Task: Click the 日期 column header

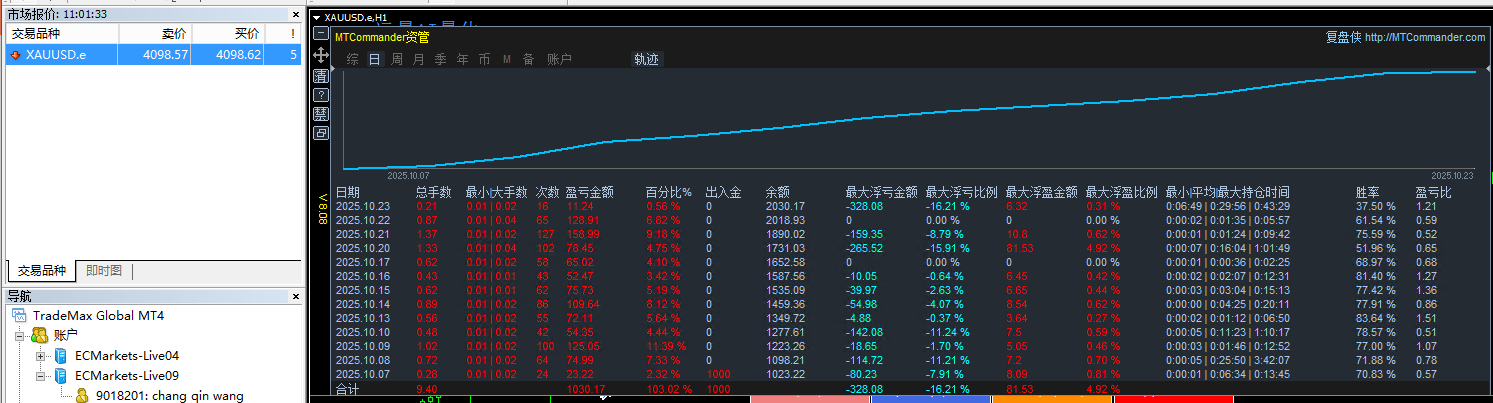Action: click(x=348, y=192)
